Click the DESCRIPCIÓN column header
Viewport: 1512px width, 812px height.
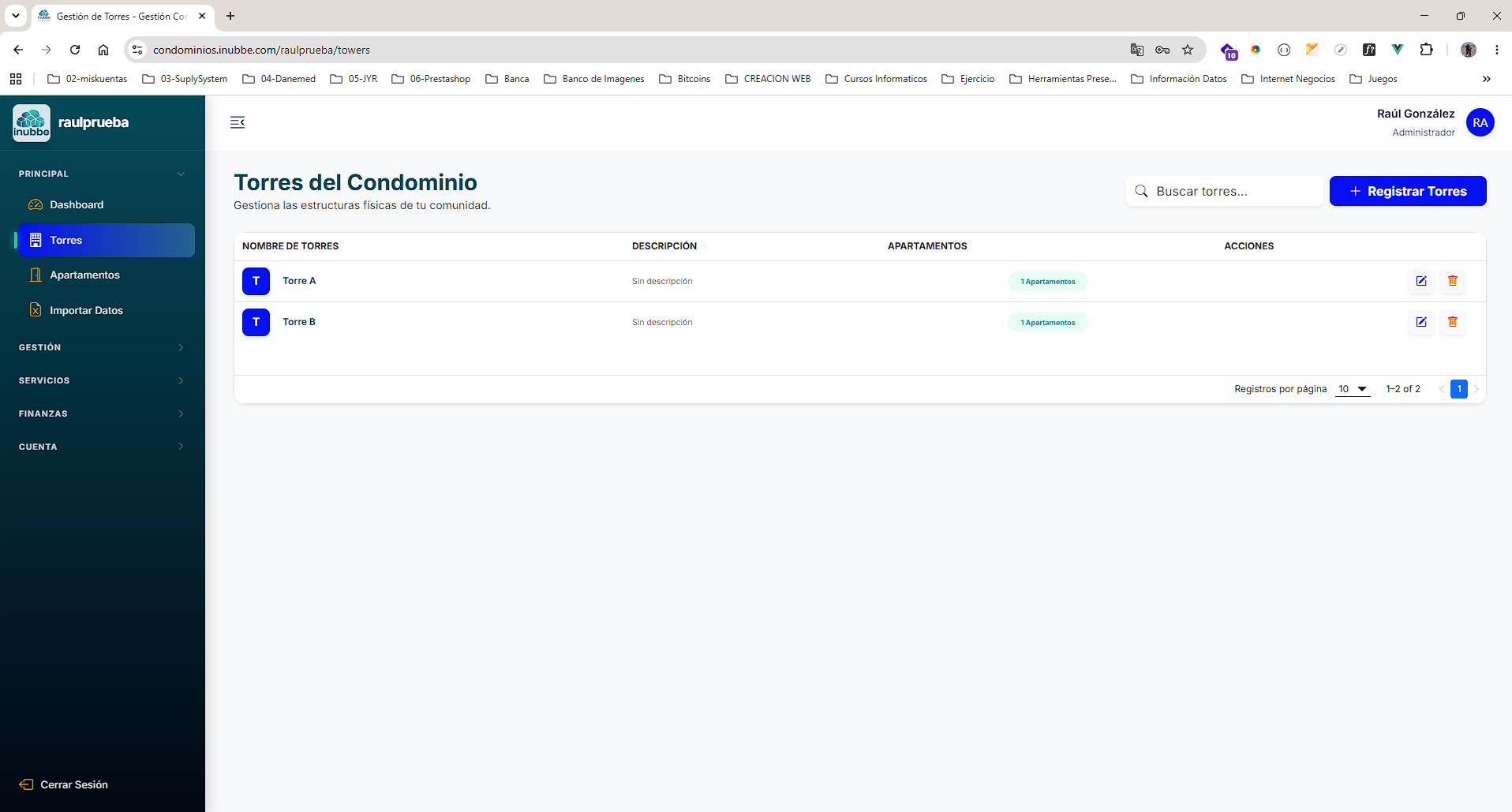coord(664,246)
